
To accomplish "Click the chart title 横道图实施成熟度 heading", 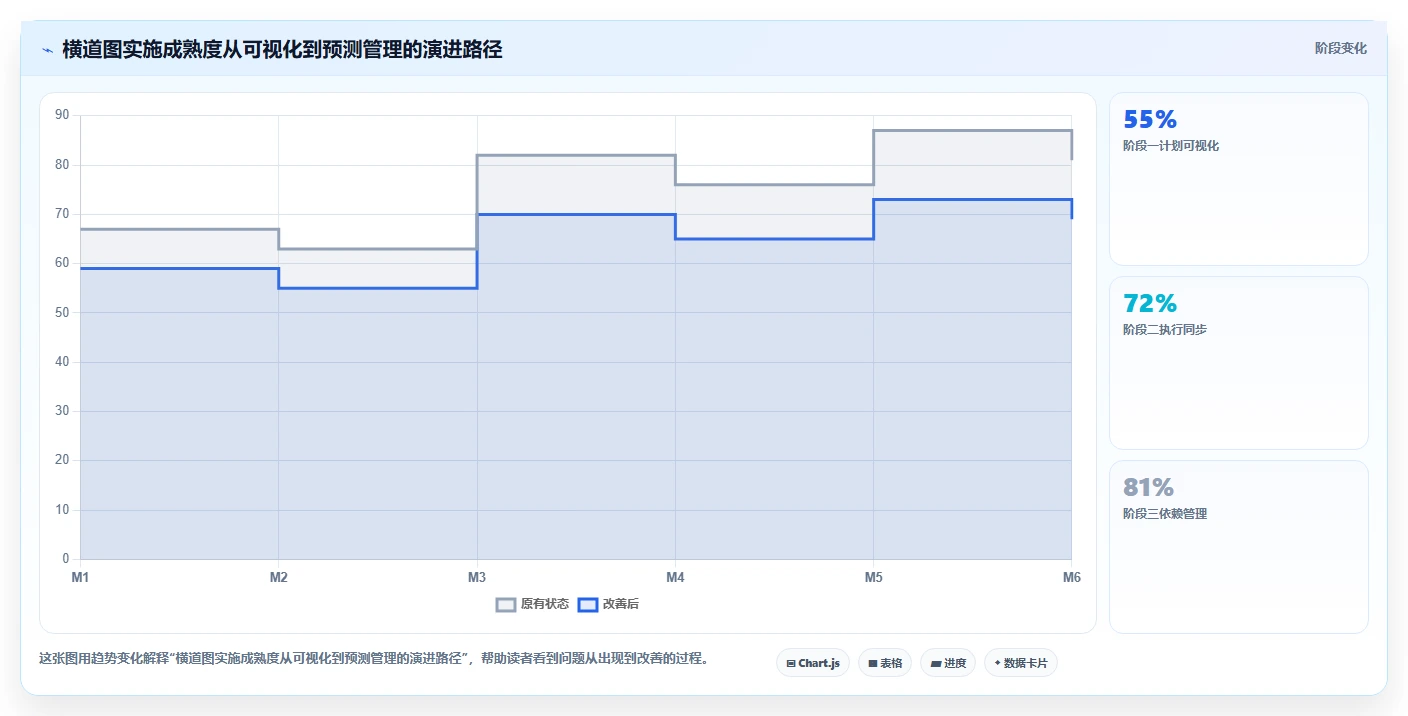I will [282, 49].
